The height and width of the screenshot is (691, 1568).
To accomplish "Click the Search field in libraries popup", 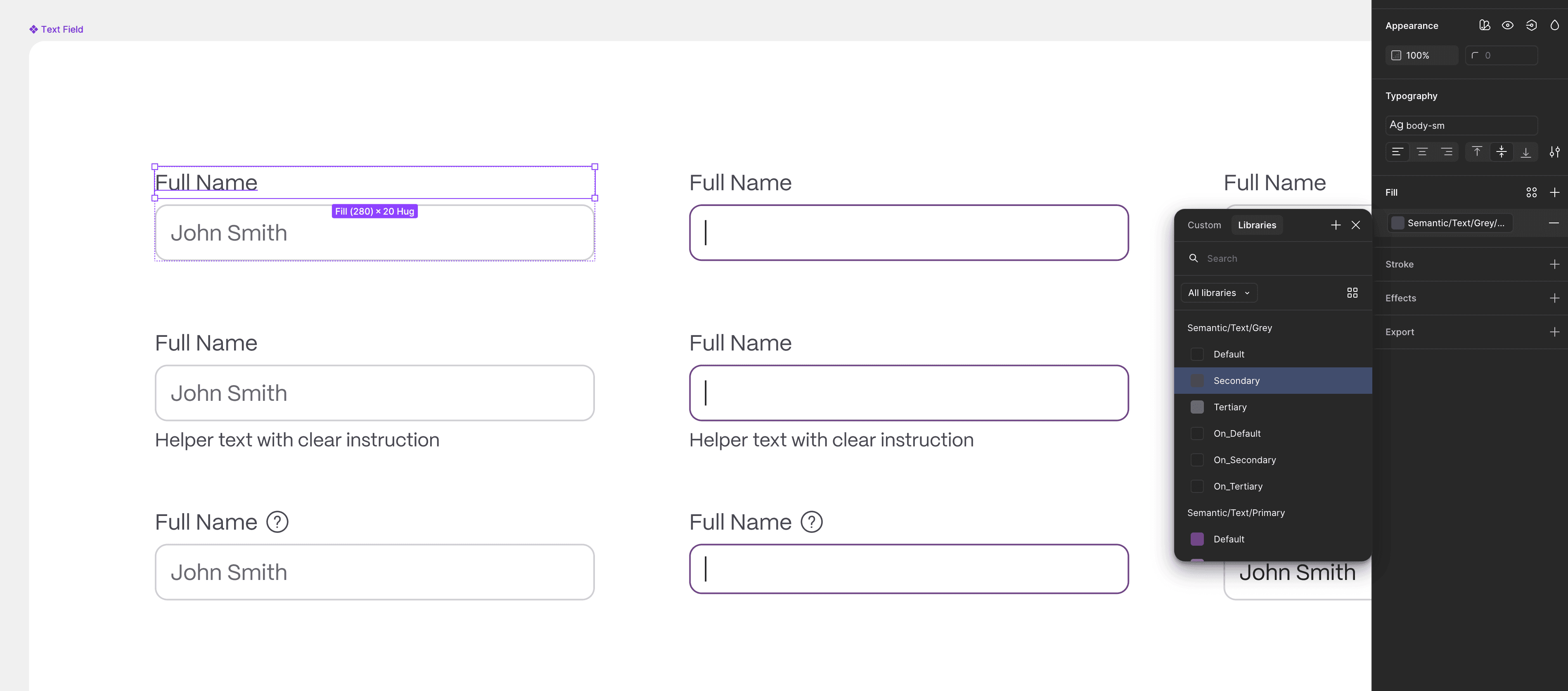I will click(x=1273, y=259).
